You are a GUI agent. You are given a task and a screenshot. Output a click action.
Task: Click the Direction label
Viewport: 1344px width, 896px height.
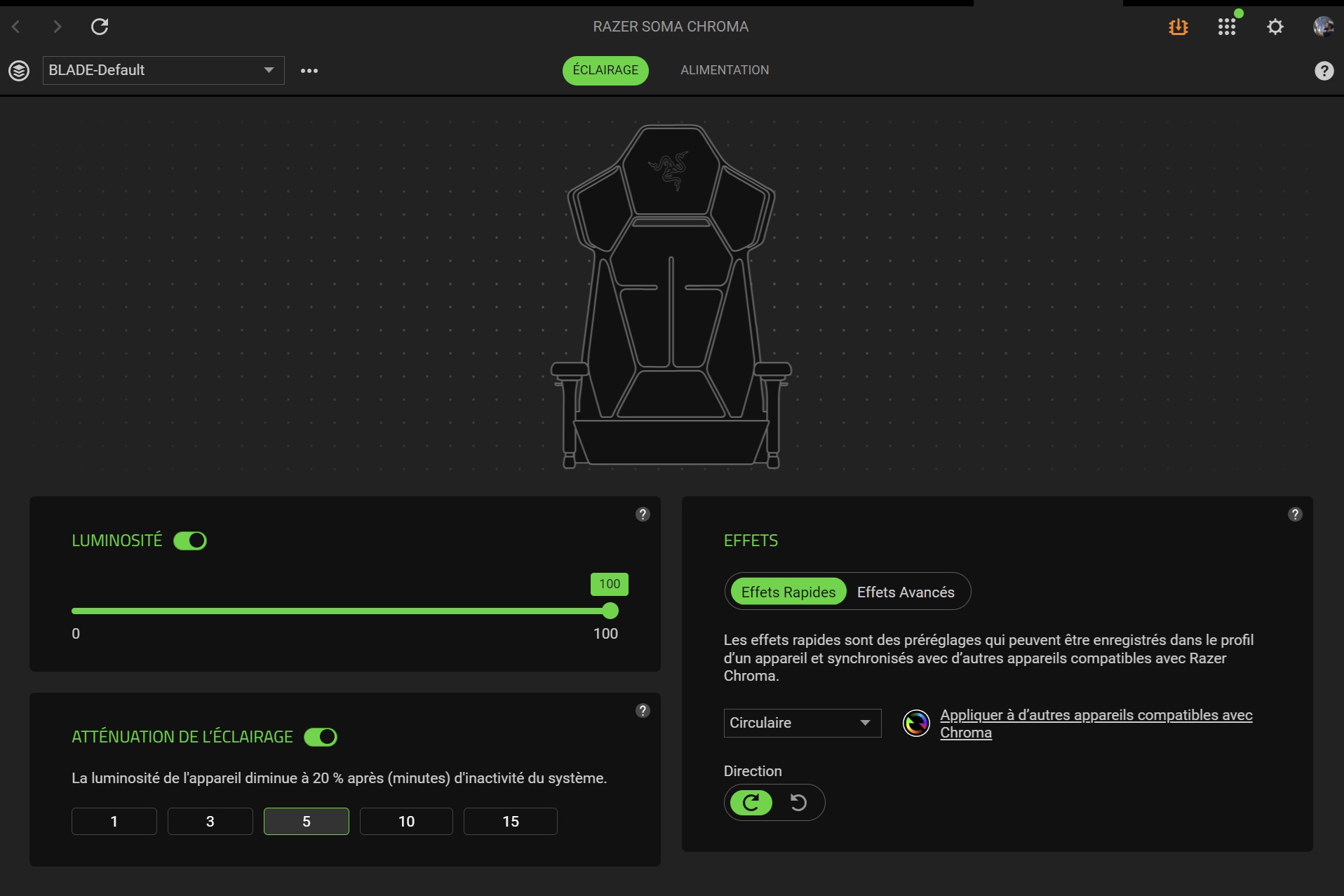point(753,771)
